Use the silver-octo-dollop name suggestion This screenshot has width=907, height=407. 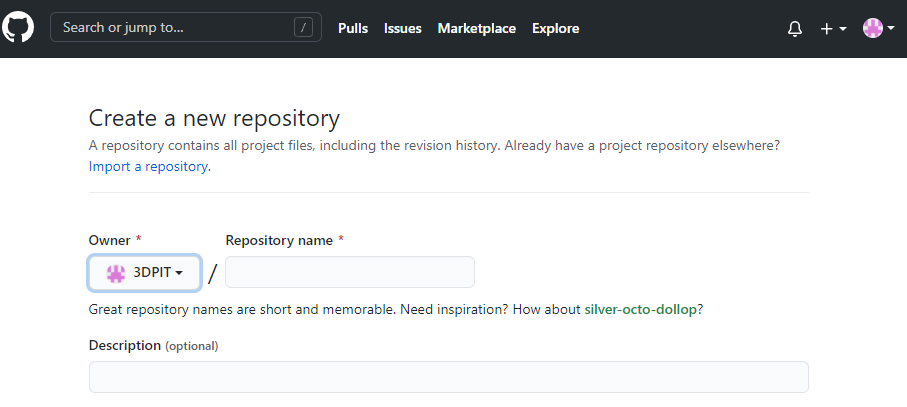[x=640, y=310]
